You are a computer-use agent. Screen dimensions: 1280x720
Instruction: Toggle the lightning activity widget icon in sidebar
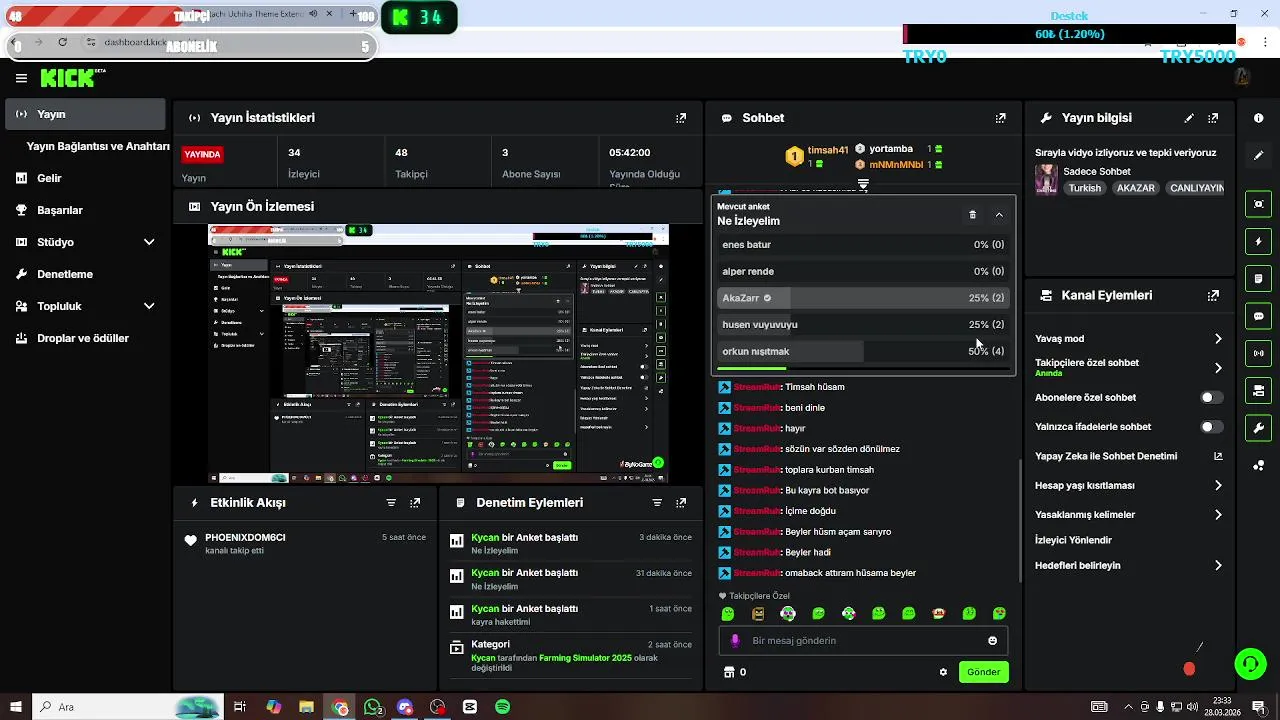(x=1258, y=241)
